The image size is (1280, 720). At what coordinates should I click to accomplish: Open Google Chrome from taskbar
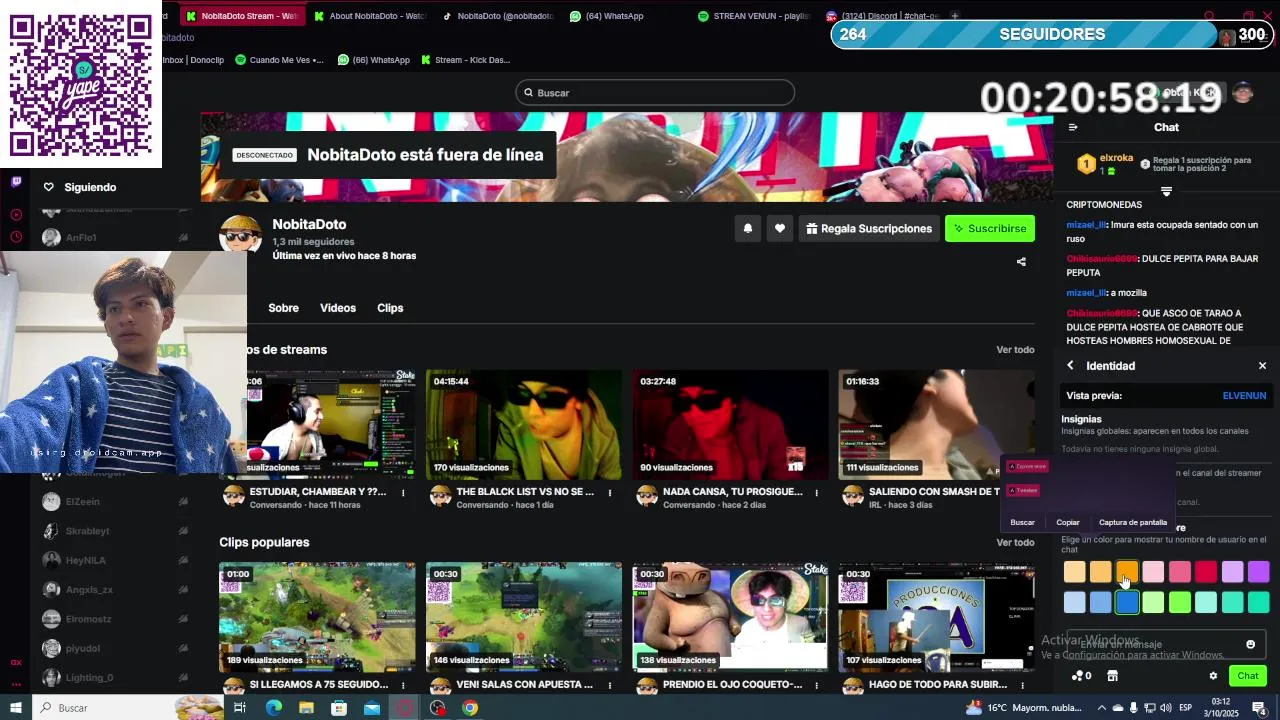(470, 708)
